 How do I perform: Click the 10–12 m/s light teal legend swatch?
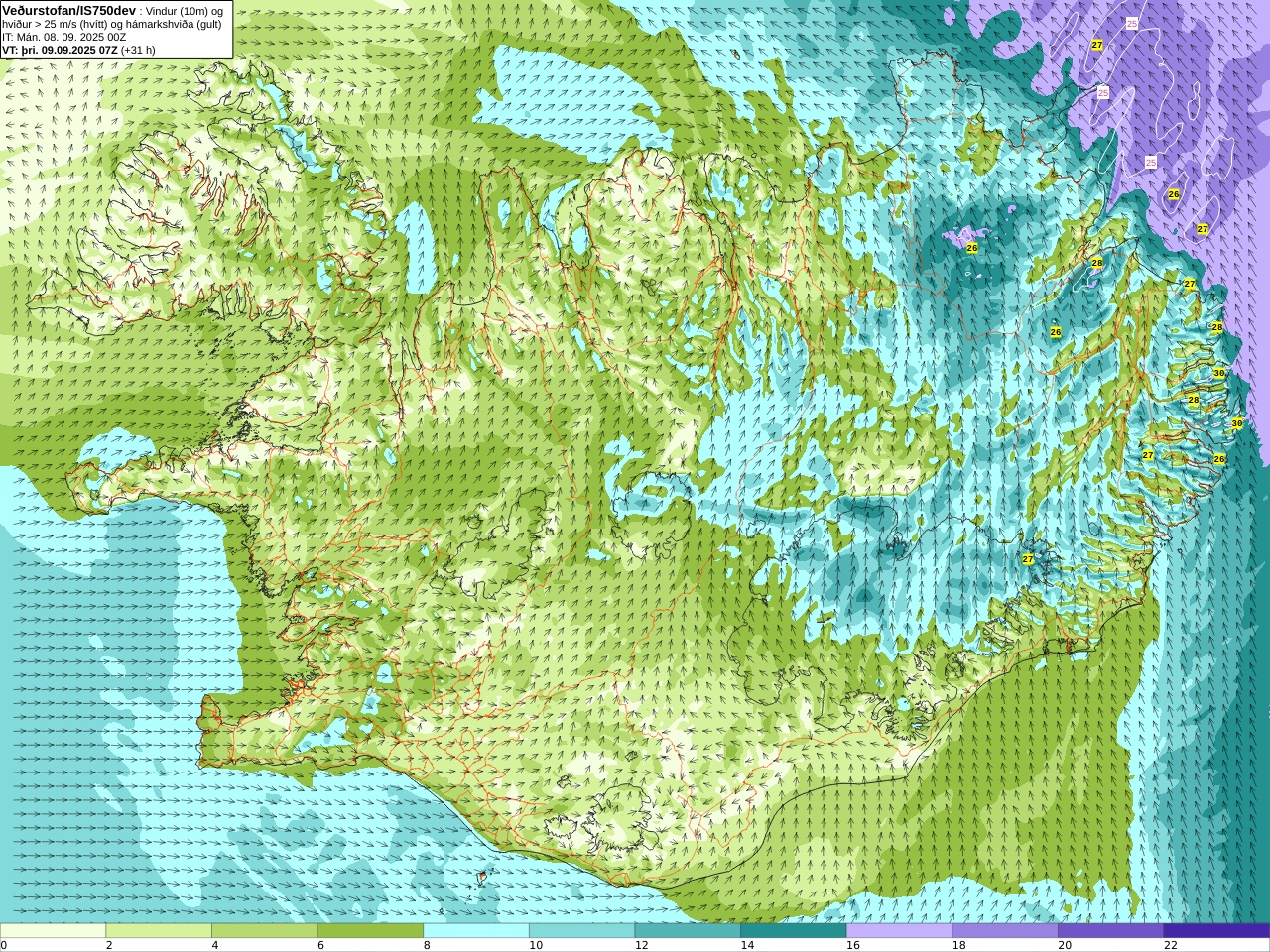coord(581,931)
